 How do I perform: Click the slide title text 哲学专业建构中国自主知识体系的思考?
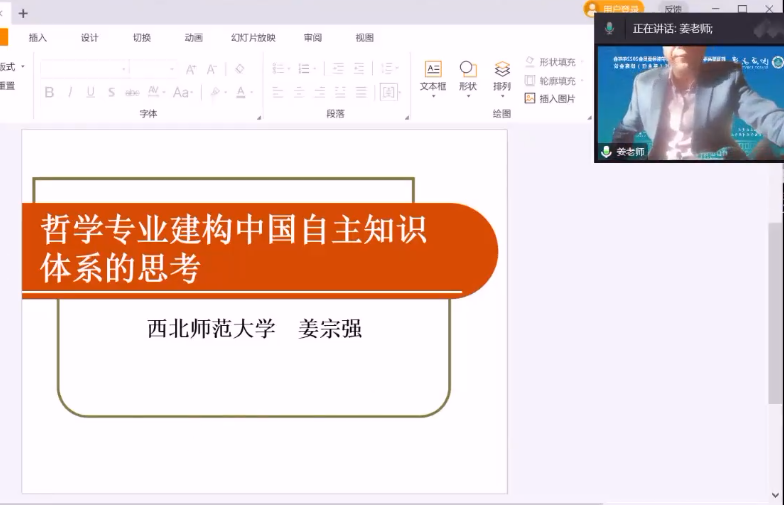(x=234, y=249)
